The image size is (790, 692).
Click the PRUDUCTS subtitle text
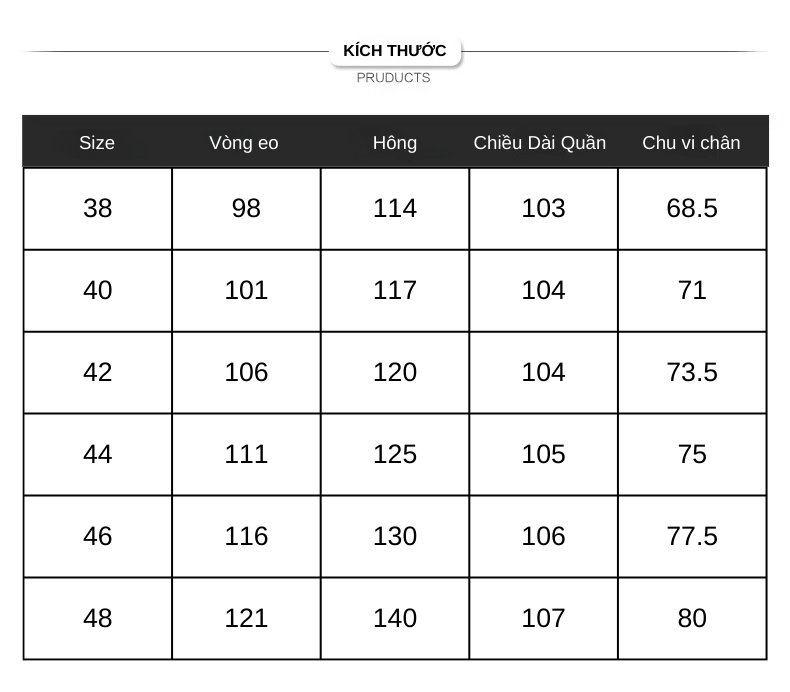click(x=393, y=78)
